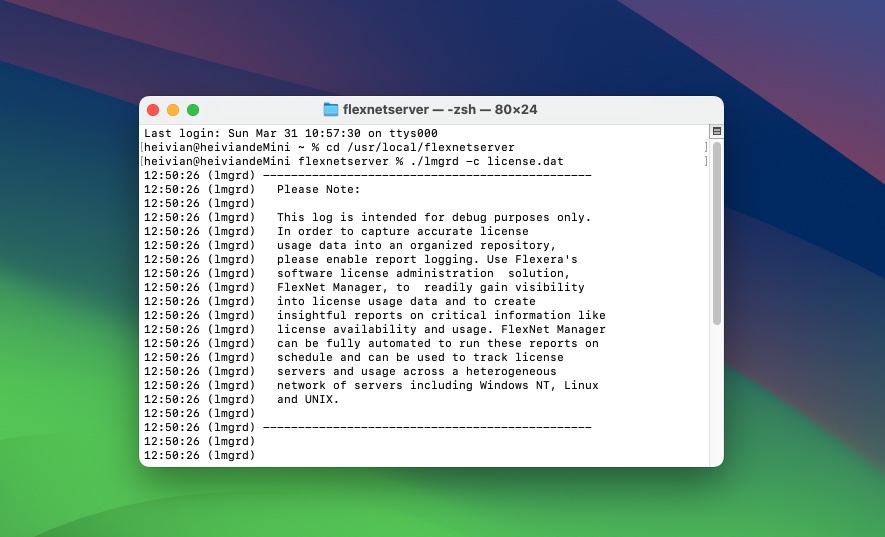This screenshot has height=537, width=885.
Task: Click the "and UNIX." log line
Action: [x=308, y=399]
